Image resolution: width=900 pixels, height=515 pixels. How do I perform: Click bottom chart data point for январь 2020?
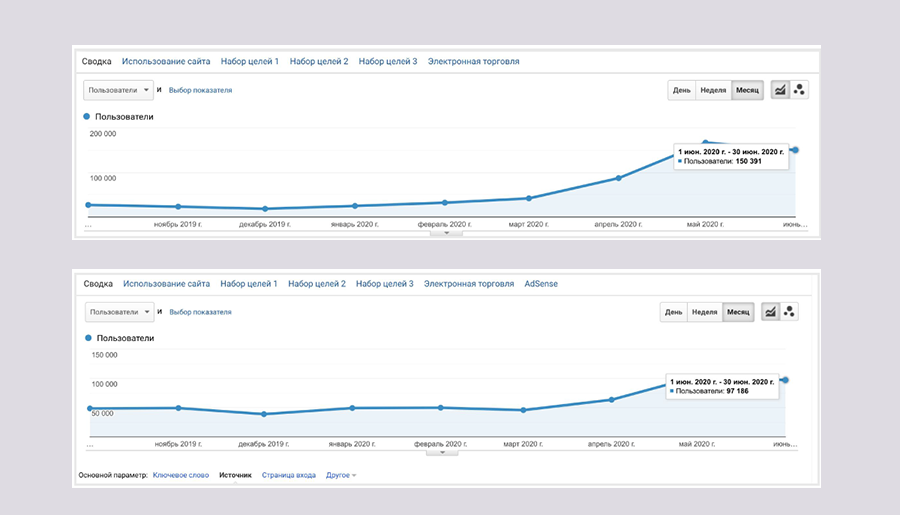tap(352, 408)
